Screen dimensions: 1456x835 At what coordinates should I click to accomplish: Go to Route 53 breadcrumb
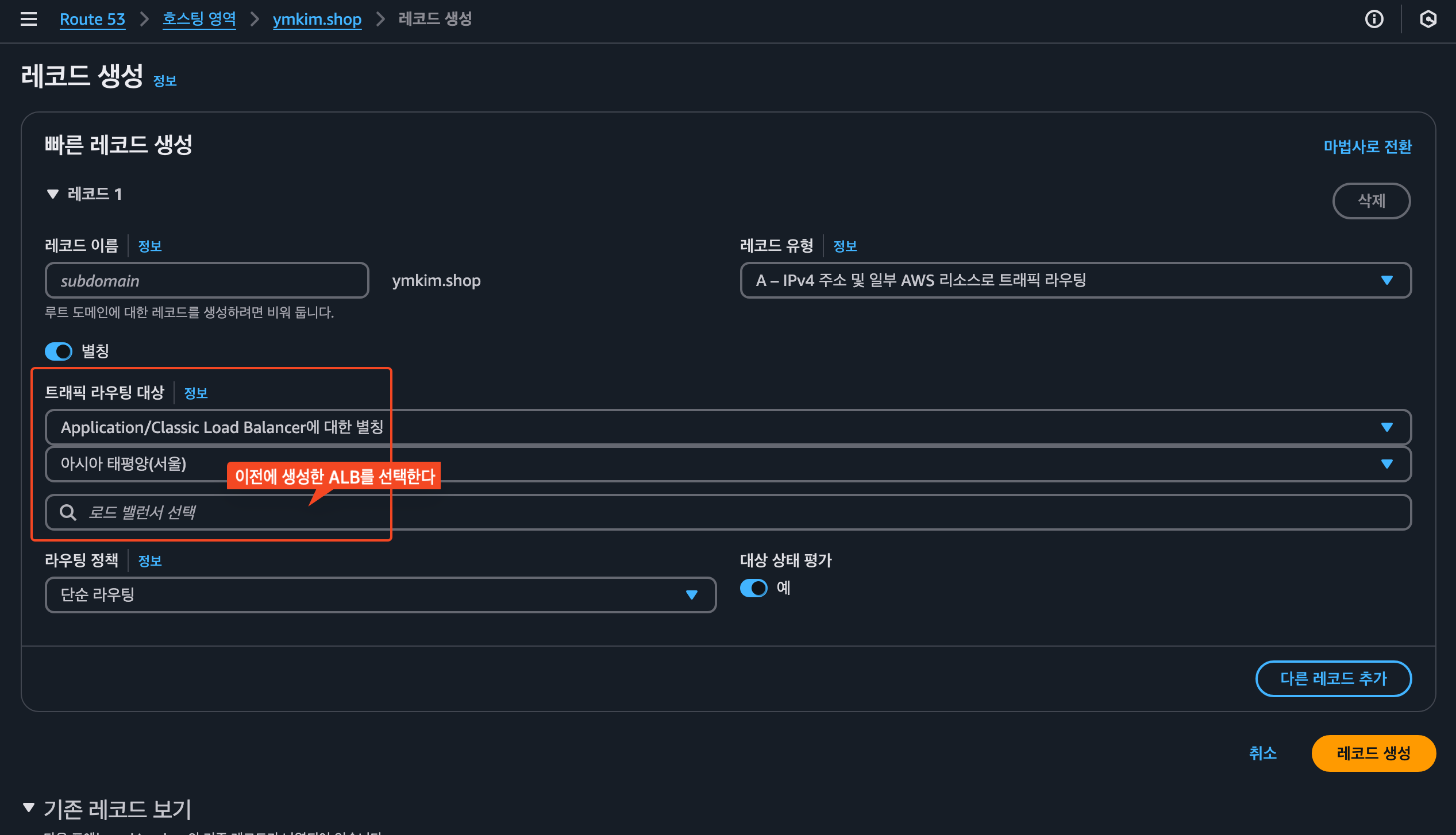(x=92, y=19)
